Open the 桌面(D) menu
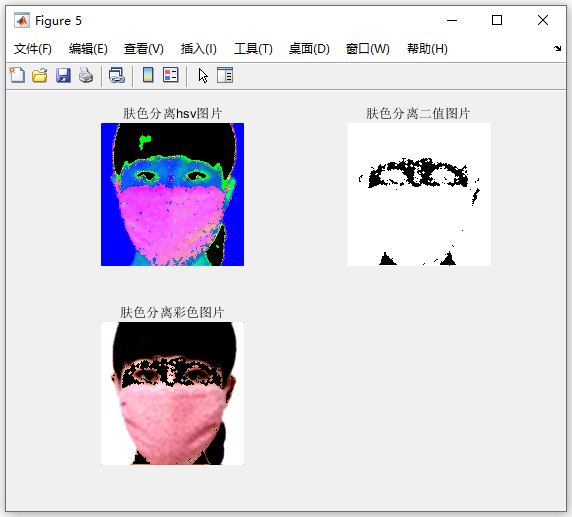Image resolution: width=572 pixels, height=517 pixels. 309,49
